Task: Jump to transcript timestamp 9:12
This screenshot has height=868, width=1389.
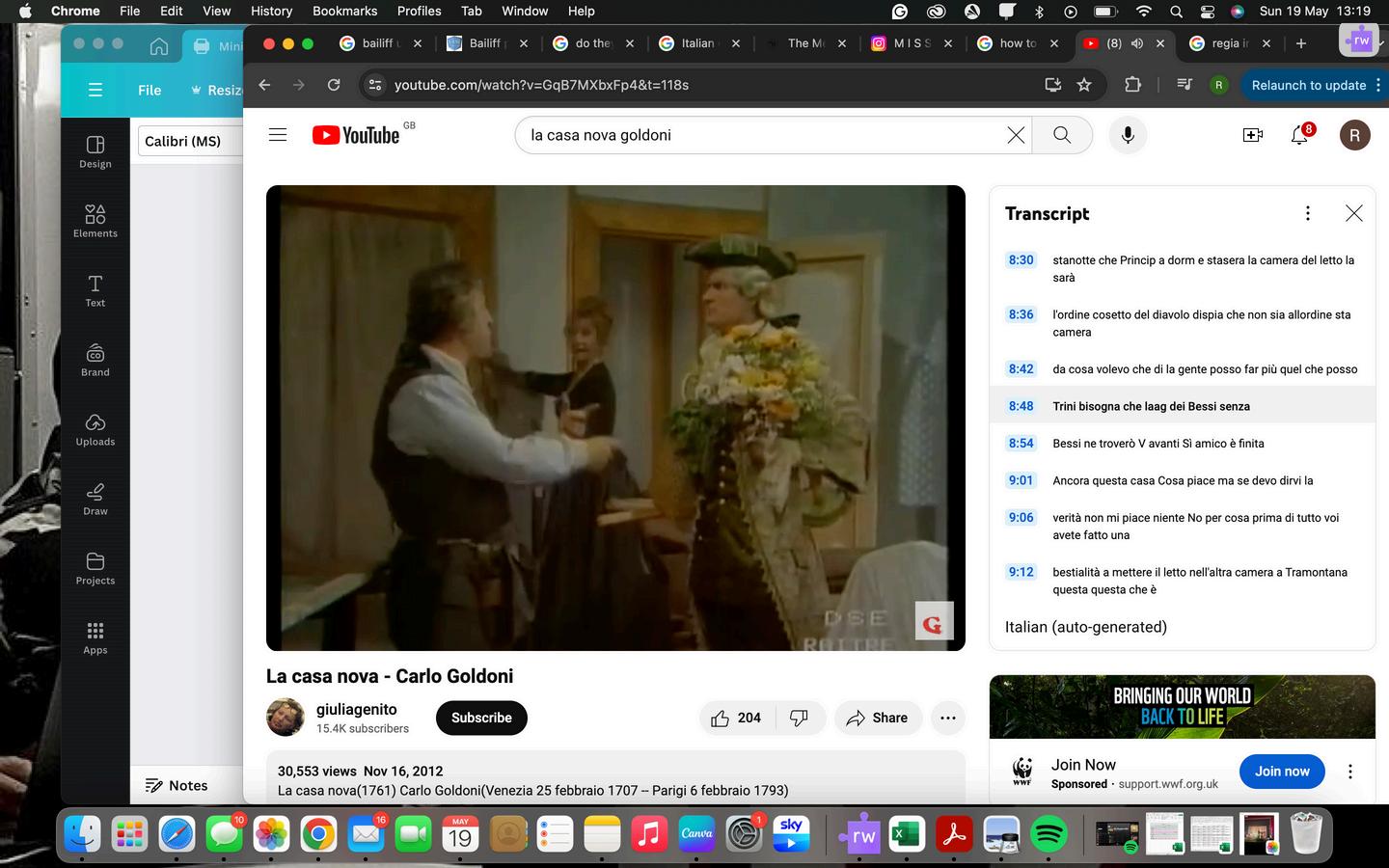Action: pos(1021,572)
